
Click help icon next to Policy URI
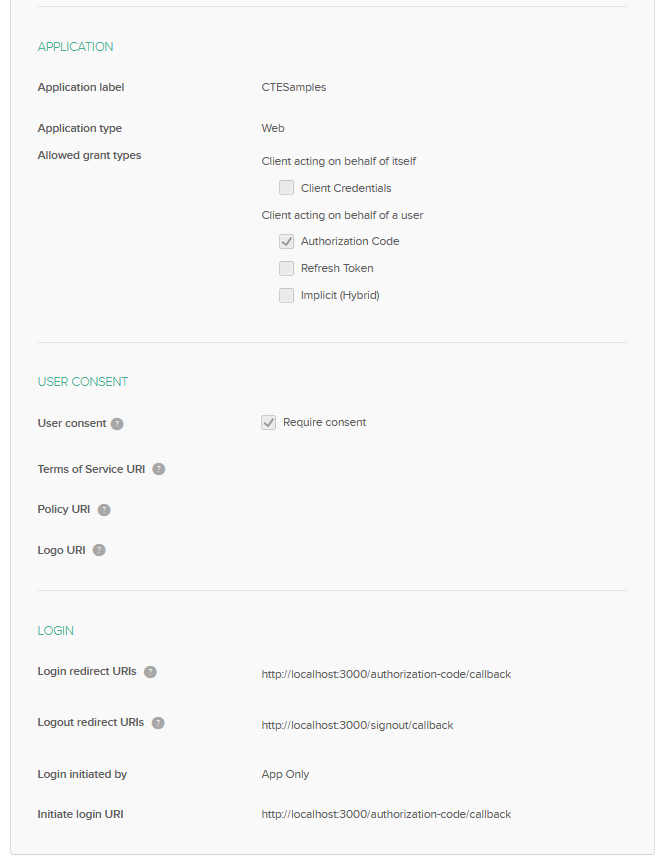104,510
